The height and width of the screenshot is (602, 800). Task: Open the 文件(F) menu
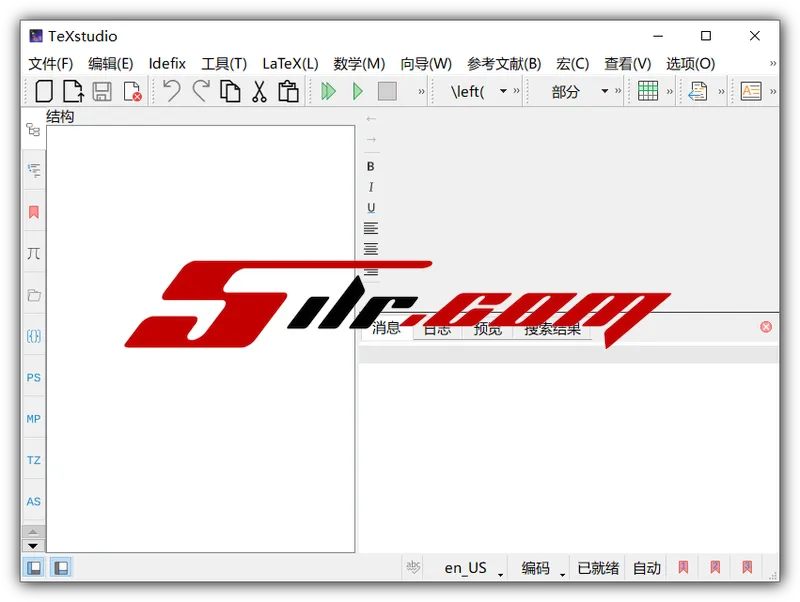[51, 64]
